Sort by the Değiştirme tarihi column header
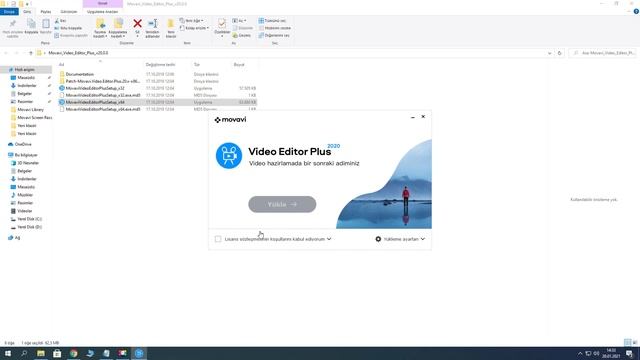The image size is (640, 360). (x=160, y=64)
